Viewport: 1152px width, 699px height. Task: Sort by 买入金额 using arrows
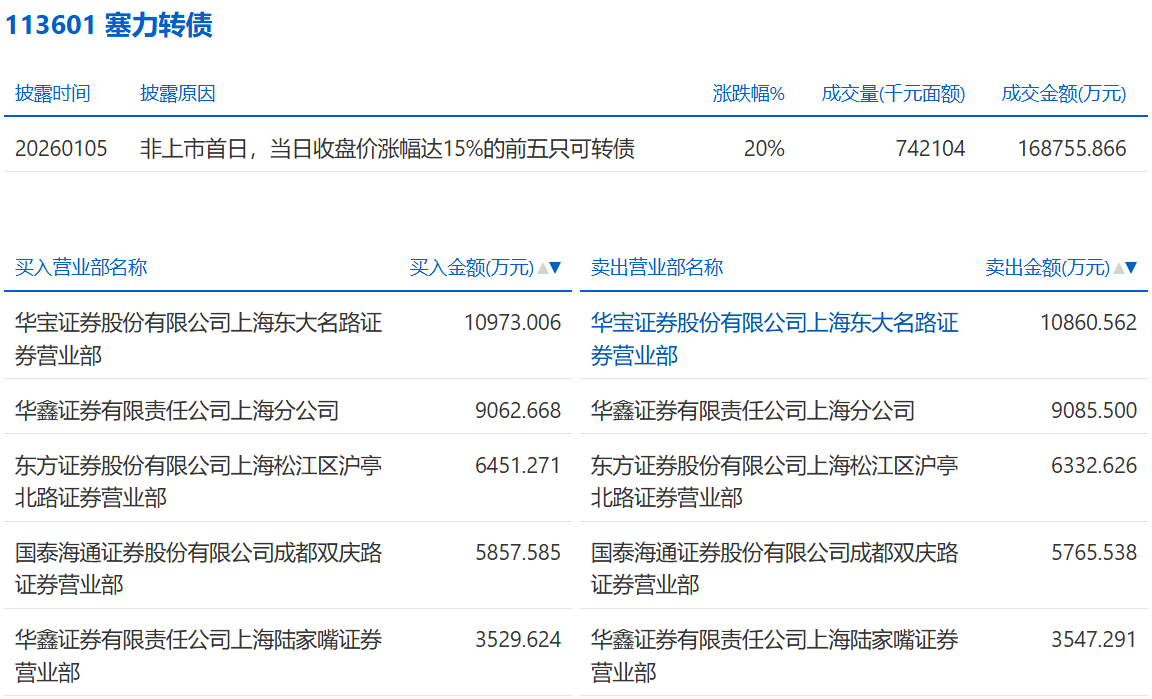pos(550,268)
